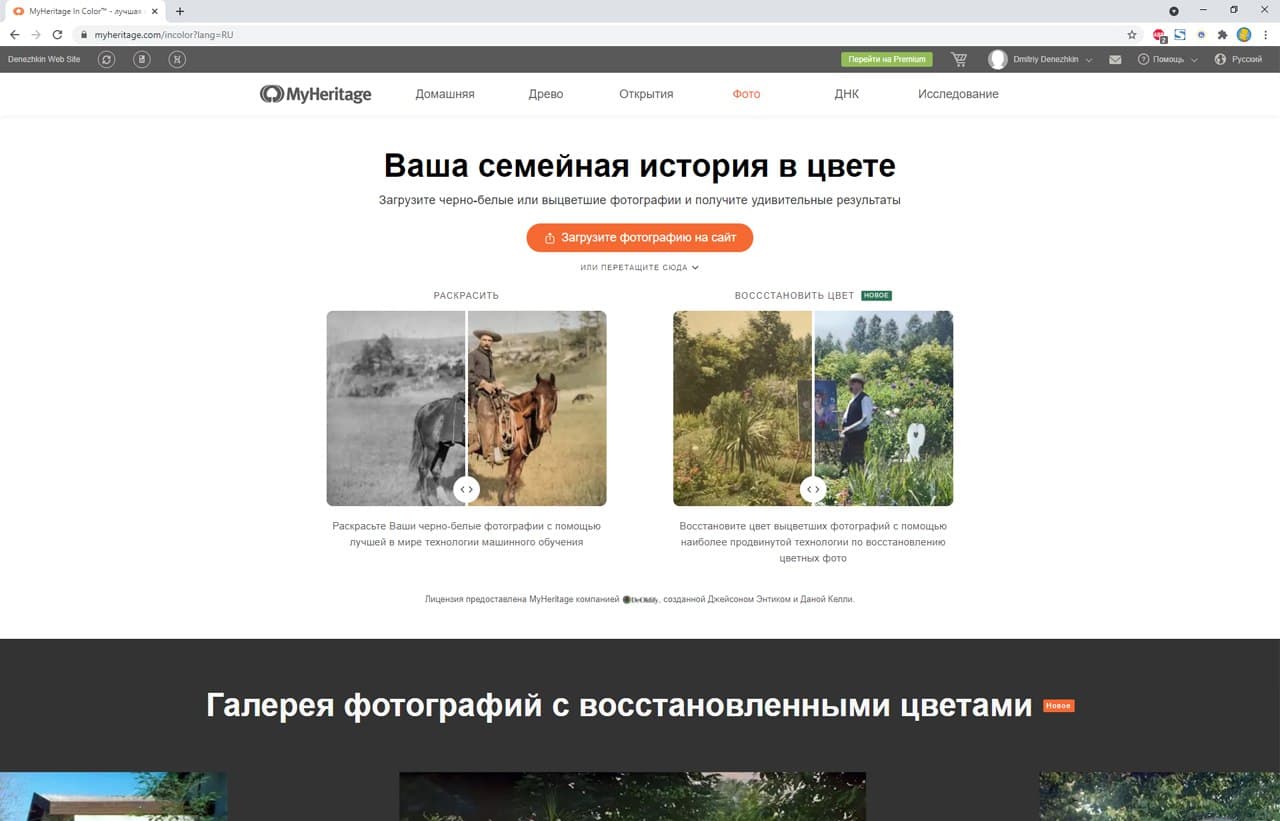
Task: Click the orange Новое badge by gallery heading
Action: (1058, 706)
